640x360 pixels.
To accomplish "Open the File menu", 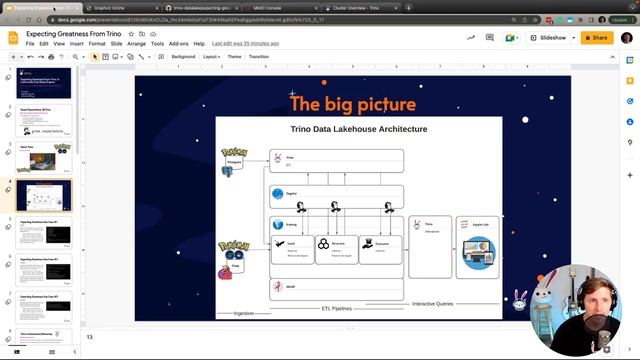I will (30, 44).
